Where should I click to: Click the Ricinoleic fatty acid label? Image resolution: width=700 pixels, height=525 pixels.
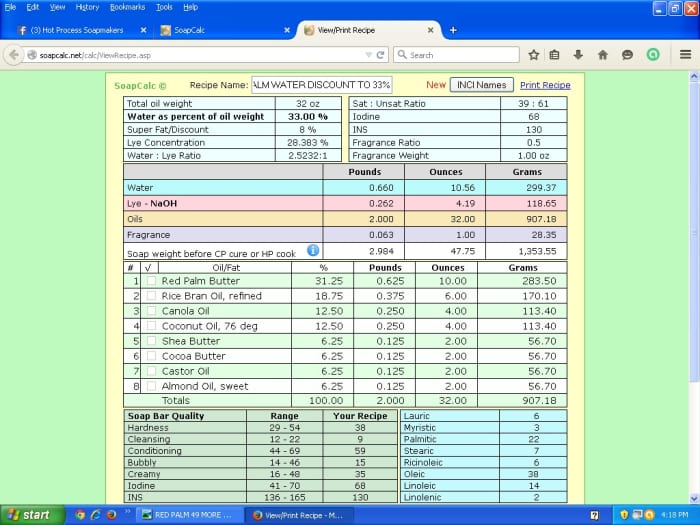(423, 462)
